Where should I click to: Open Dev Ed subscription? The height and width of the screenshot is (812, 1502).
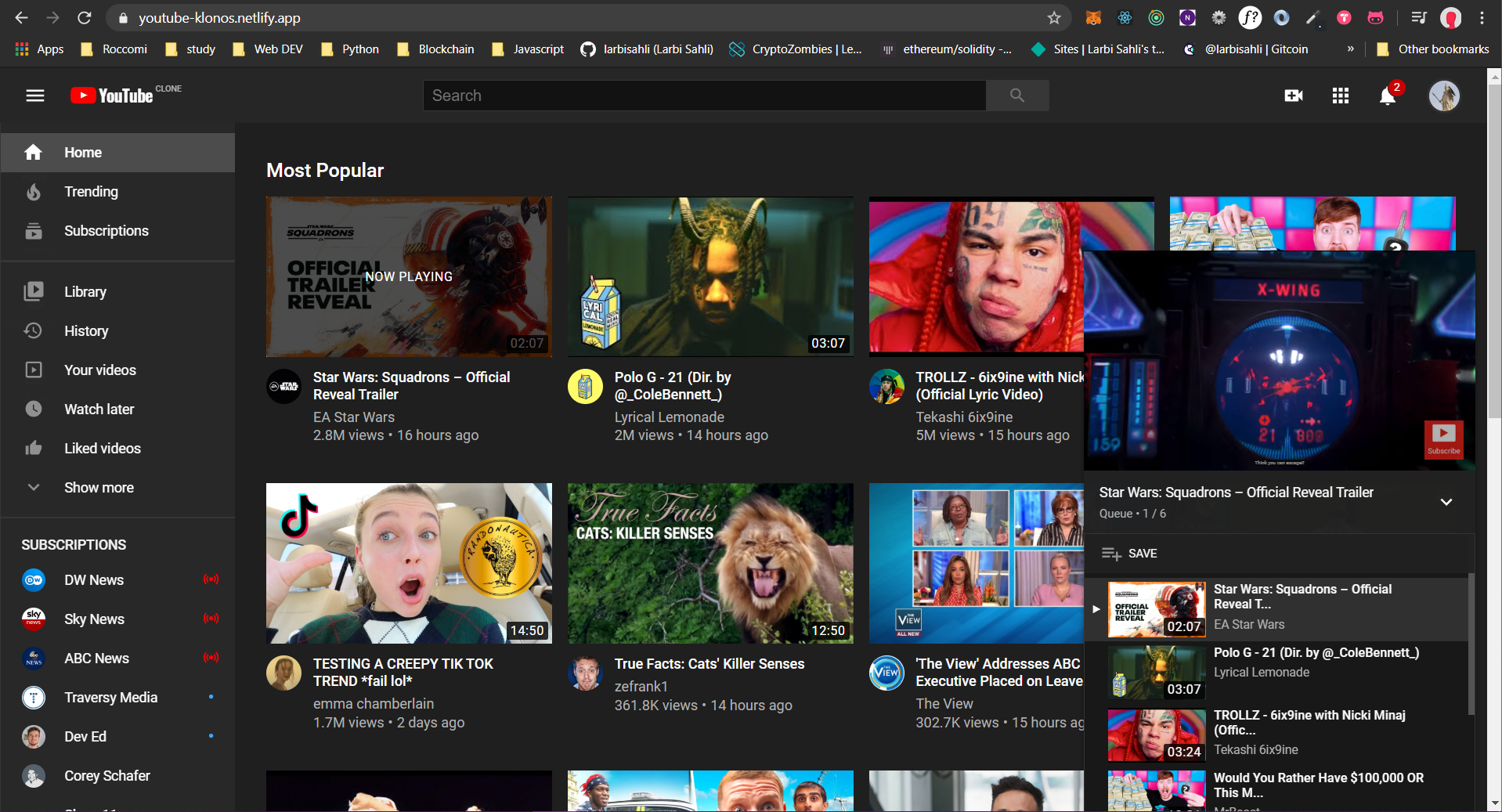117,736
